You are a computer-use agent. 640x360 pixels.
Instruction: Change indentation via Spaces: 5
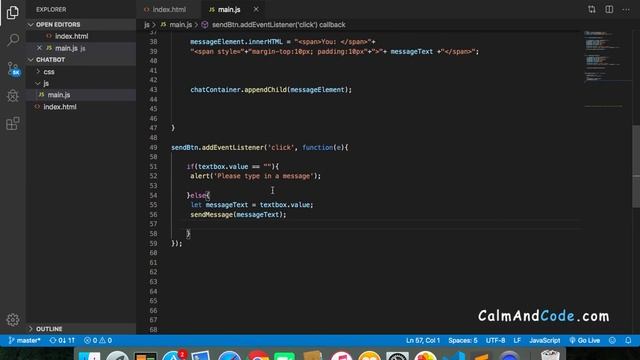[x=462, y=340]
